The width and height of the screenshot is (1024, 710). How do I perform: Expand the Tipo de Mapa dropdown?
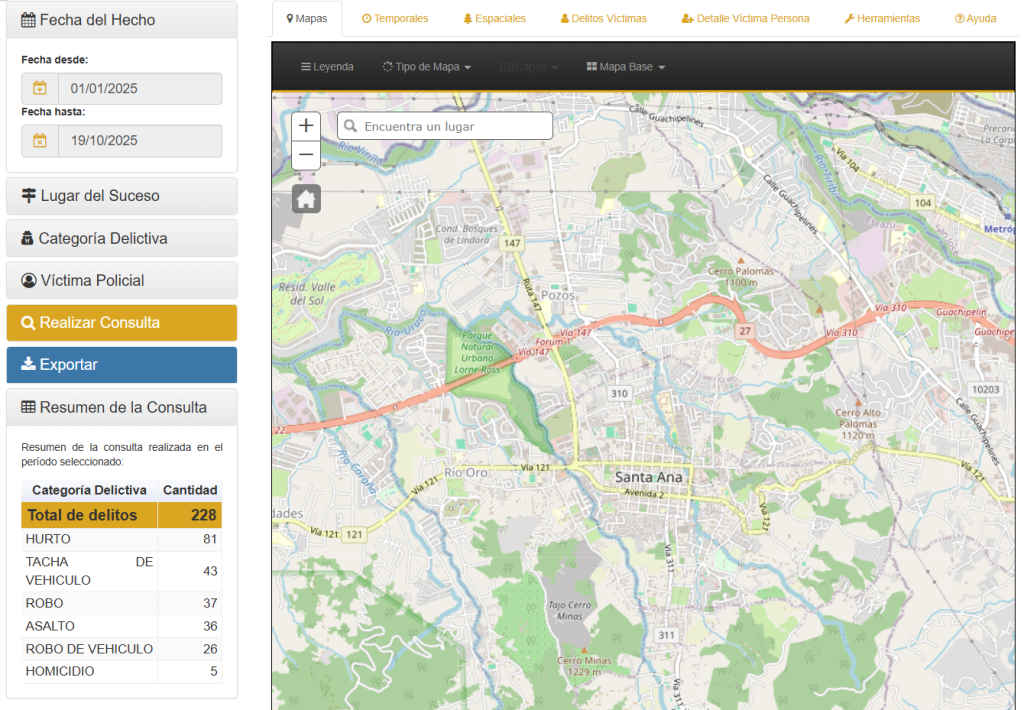point(426,67)
